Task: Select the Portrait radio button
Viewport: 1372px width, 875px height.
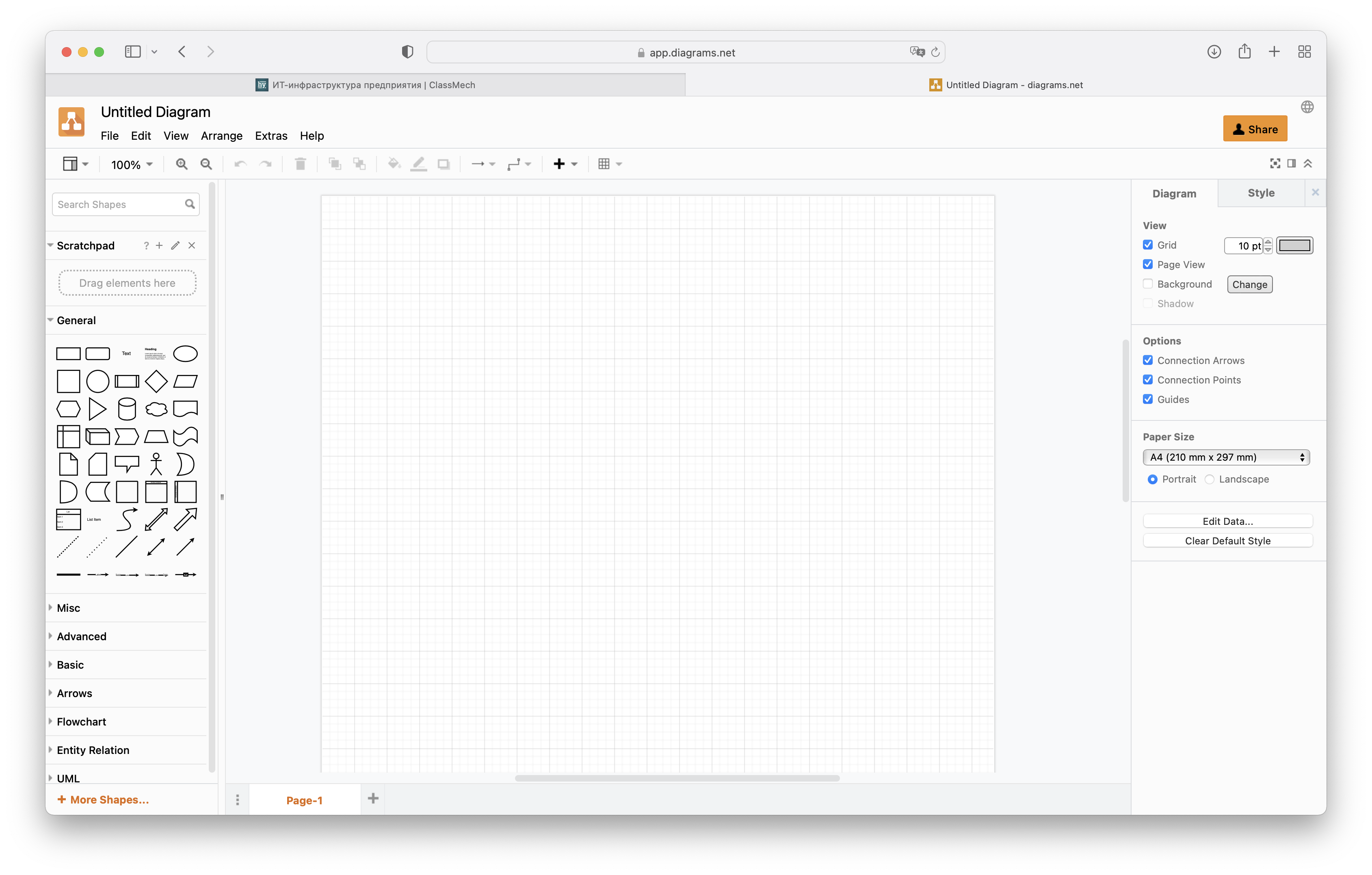Action: tap(1152, 479)
